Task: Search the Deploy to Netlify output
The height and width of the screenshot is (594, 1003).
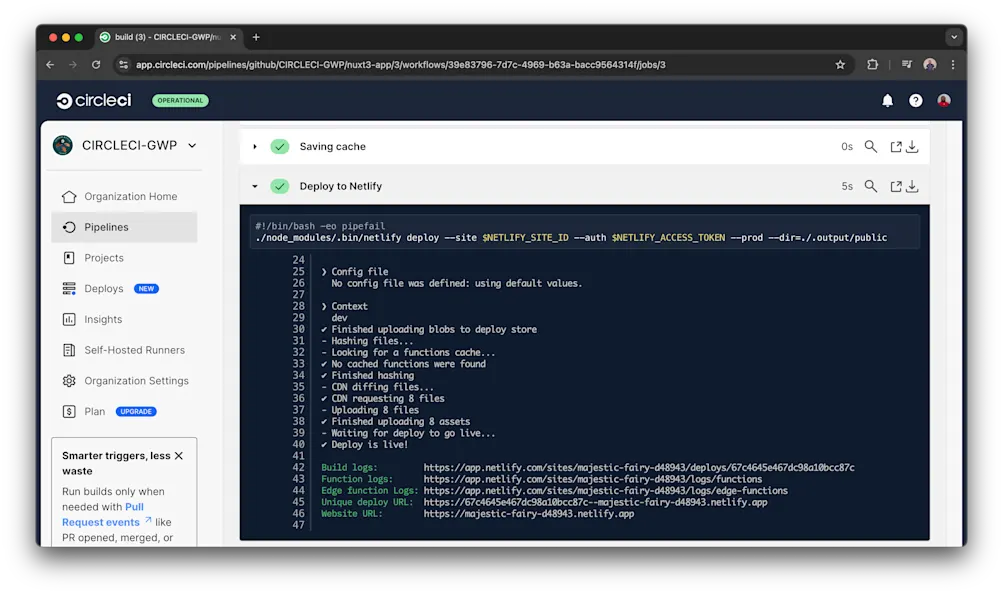Action: 871,186
